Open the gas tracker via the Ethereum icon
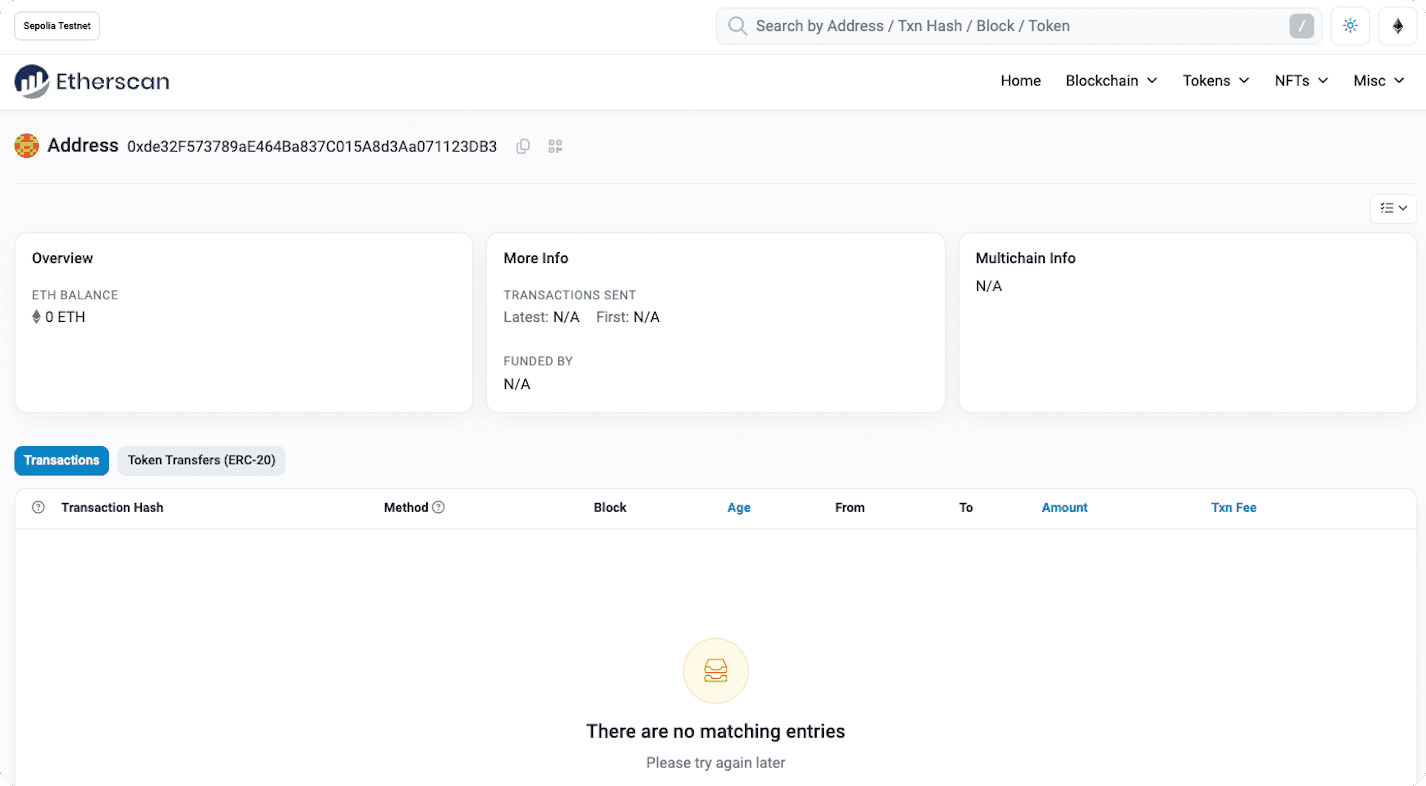Screen dimensions: 1426x786 pos(1397,26)
